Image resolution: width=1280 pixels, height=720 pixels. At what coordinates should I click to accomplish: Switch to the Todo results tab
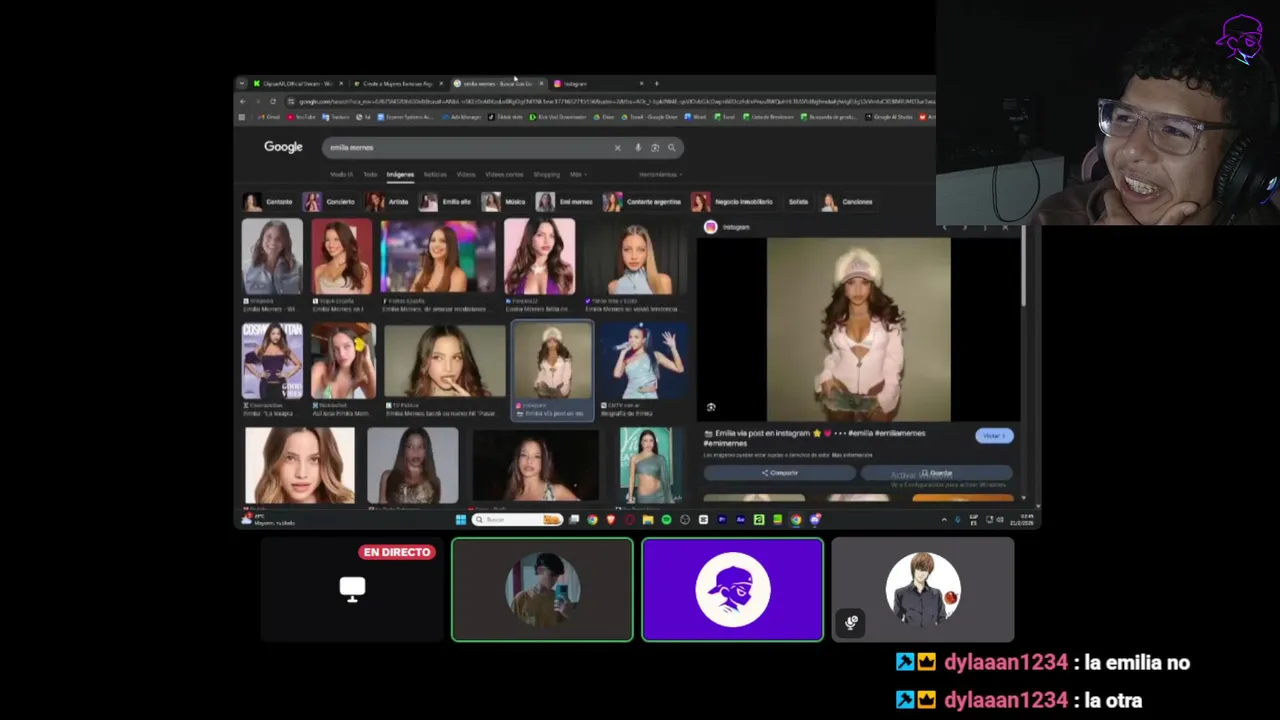pyautogui.click(x=370, y=175)
